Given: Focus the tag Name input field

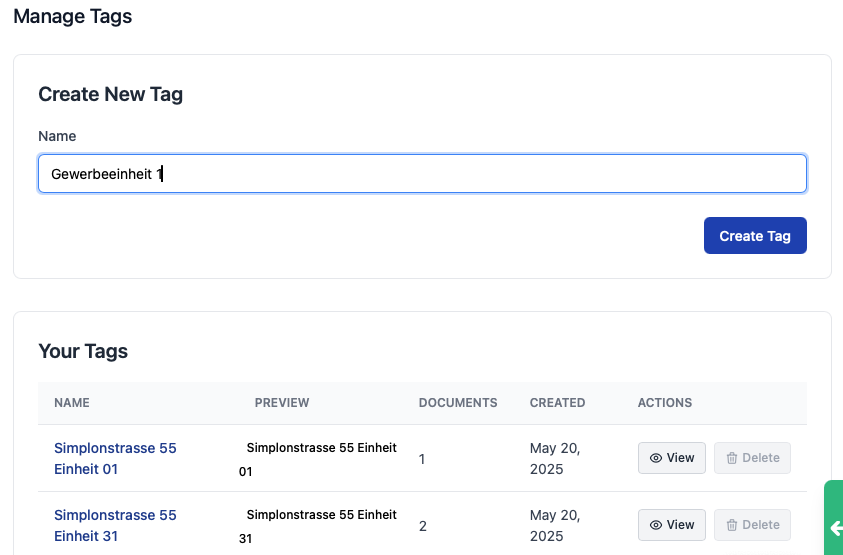Looking at the screenshot, I should (x=422, y=173).
